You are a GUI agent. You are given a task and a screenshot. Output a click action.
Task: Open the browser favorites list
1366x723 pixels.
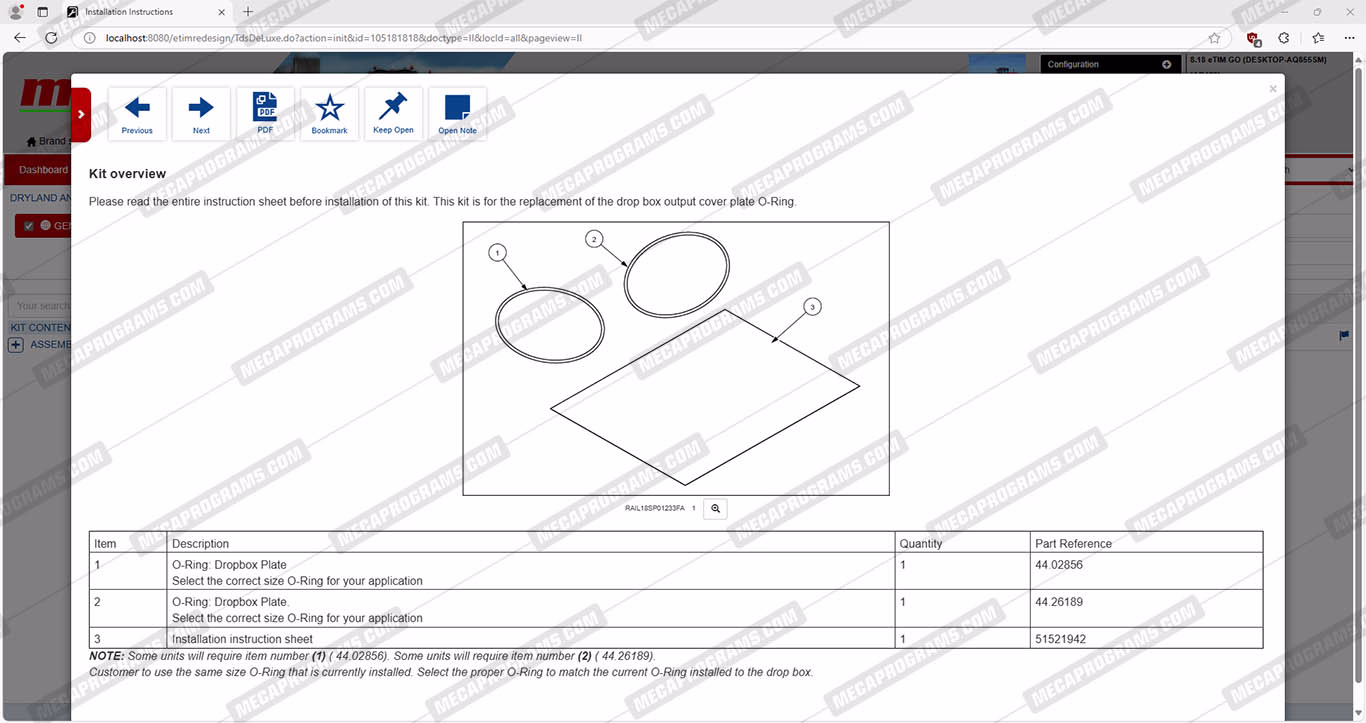pos(1318,38)
